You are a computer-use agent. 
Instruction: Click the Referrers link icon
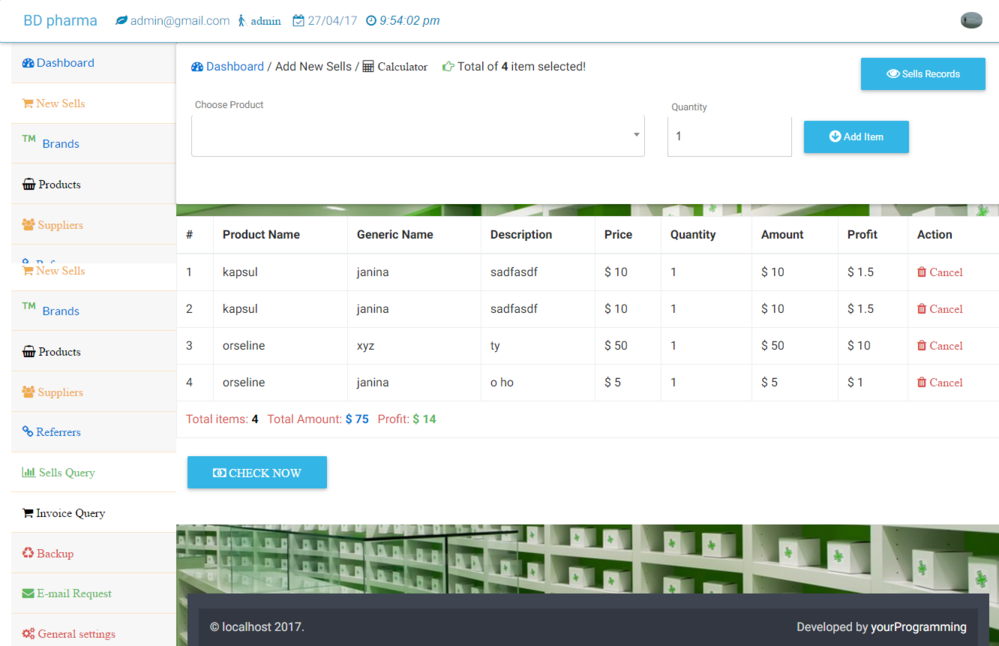coord(28,432)
